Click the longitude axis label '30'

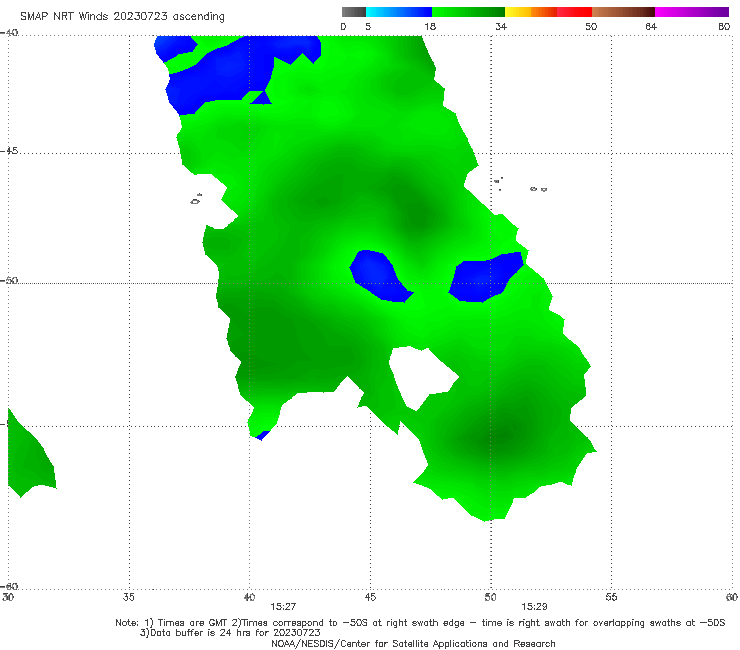[x=8, y=597]
